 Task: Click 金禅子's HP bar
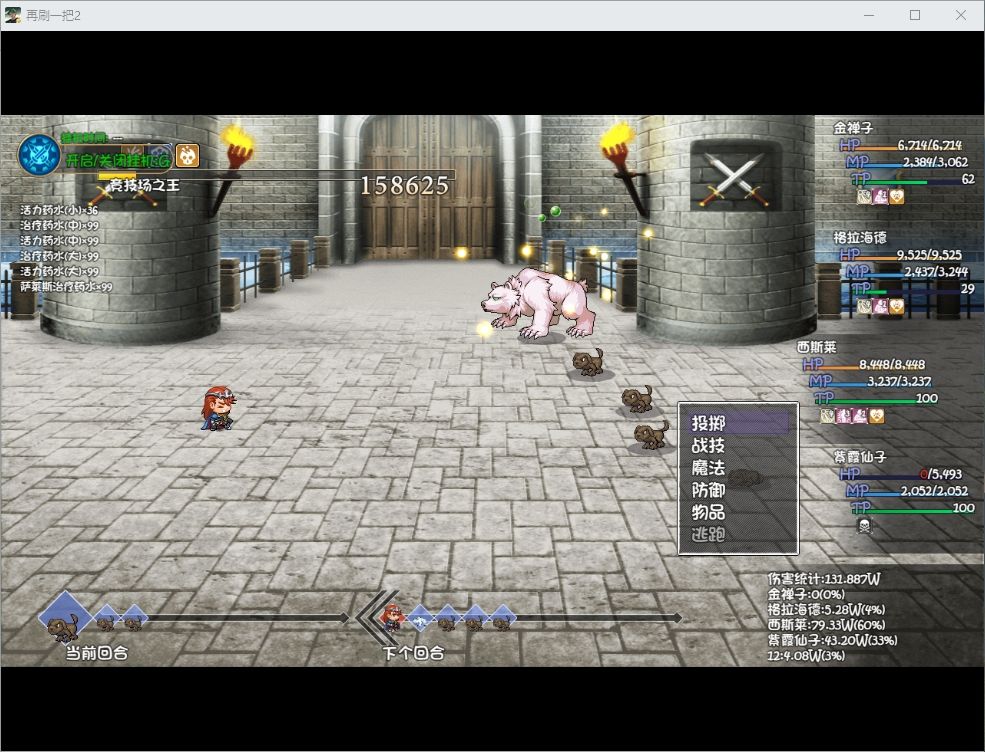pyautogui.click(x=901, y=146)
